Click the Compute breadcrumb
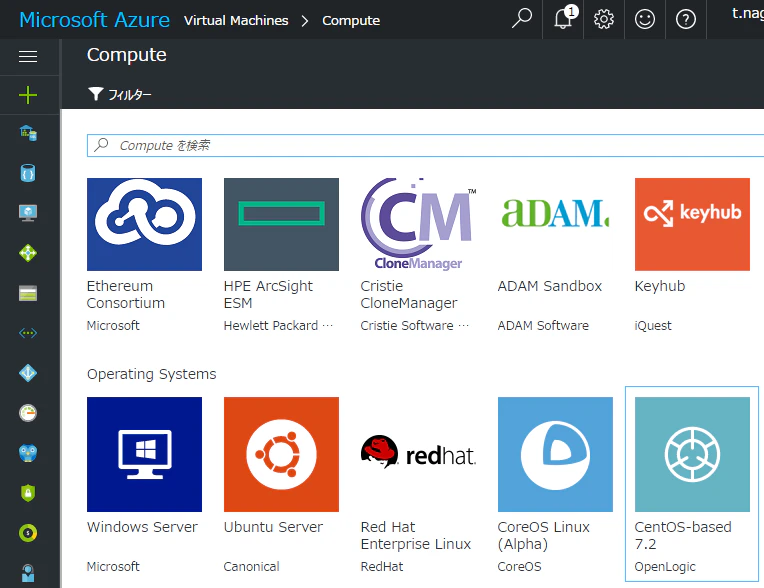This screenshot has height=588, width=764. (x=351, y=20)
